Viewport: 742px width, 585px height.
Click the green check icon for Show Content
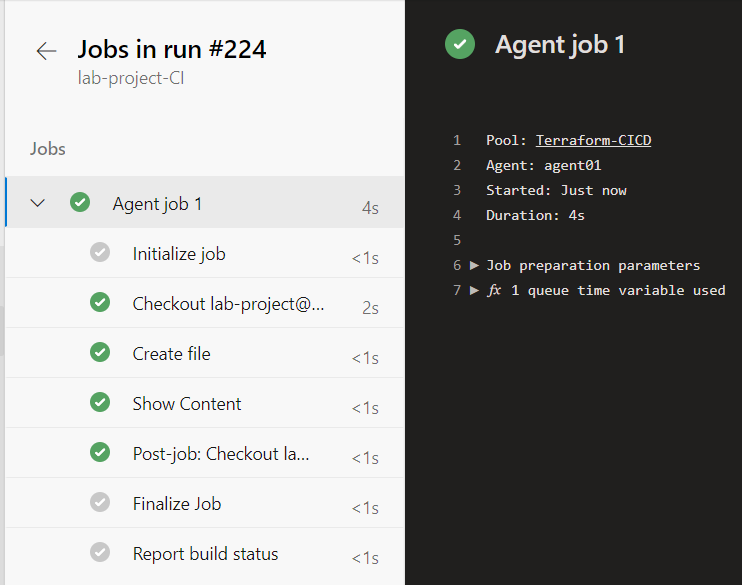(x=100, y=402)
